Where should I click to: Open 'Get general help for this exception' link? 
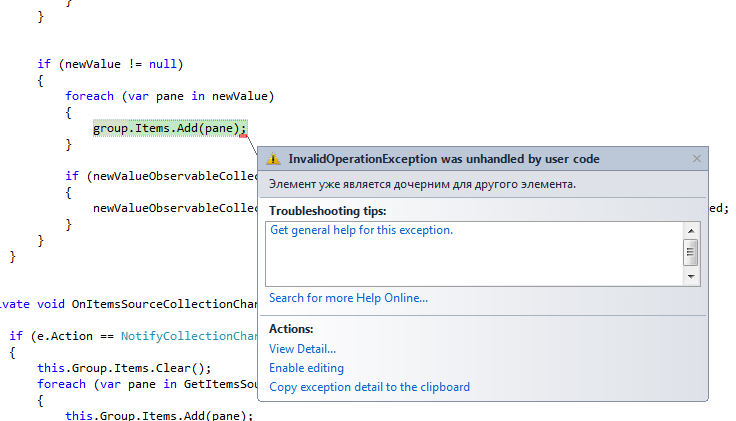[361, 230]
